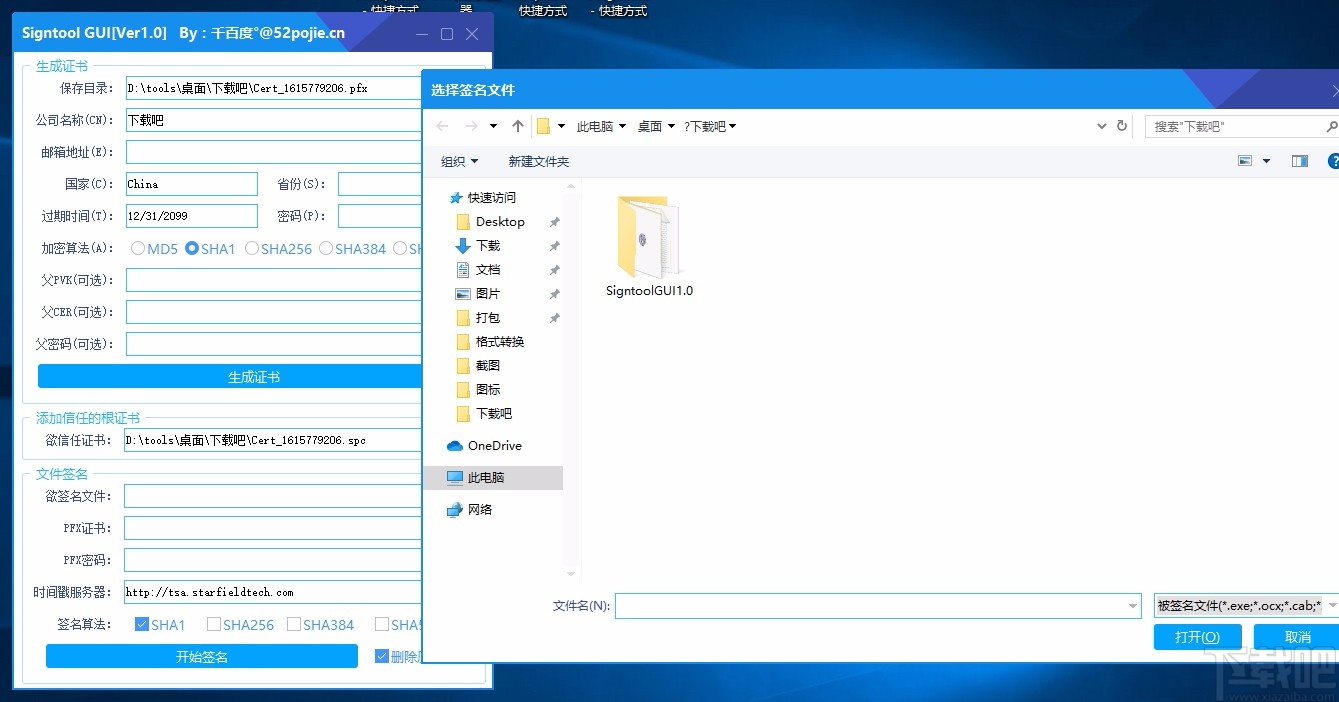Refresh the current folder view
1339x702 pixels.
coord(1121,126)
